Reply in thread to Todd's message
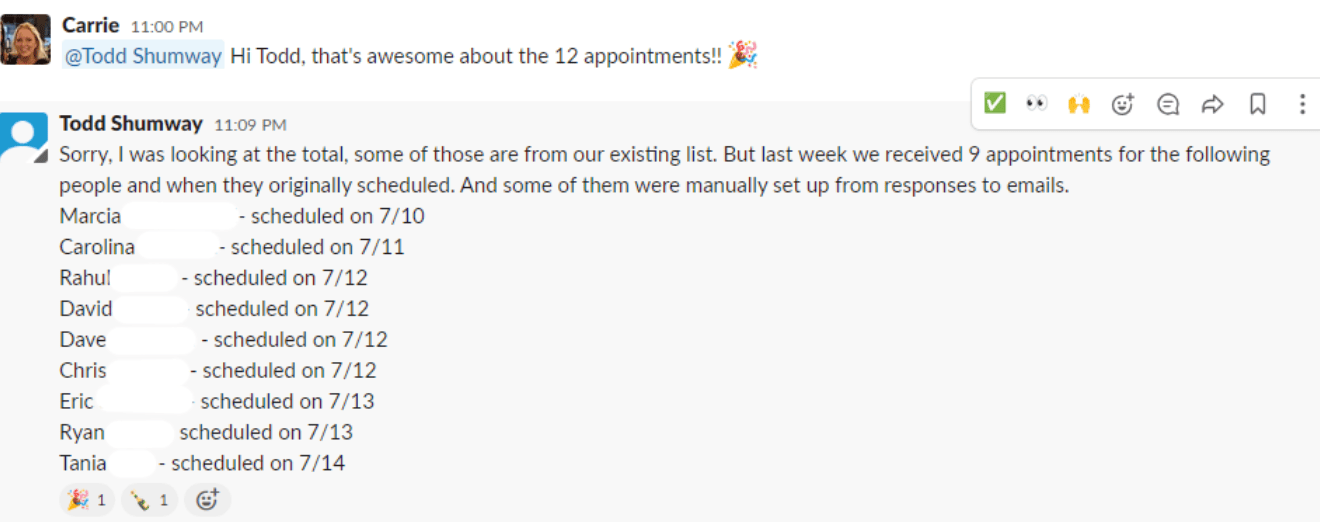 point(1167,104)
